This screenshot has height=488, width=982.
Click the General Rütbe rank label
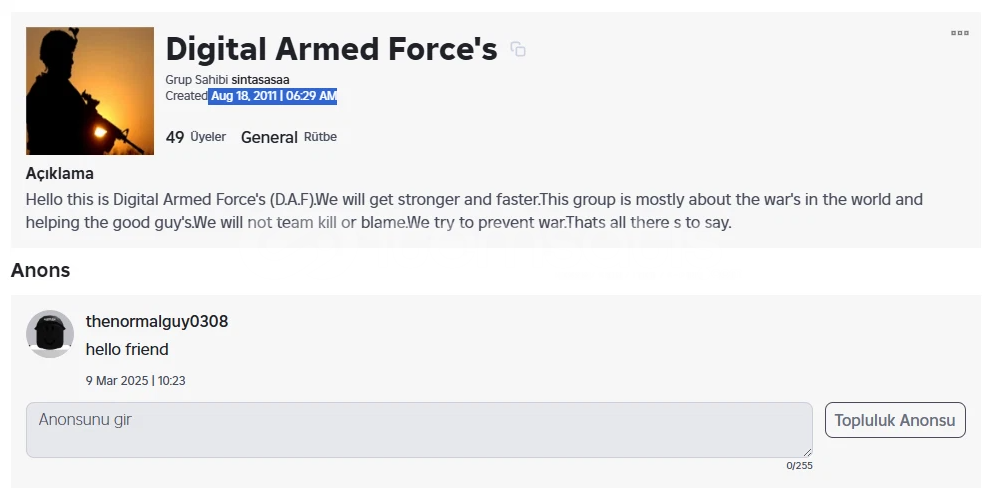tap(289, 137)
